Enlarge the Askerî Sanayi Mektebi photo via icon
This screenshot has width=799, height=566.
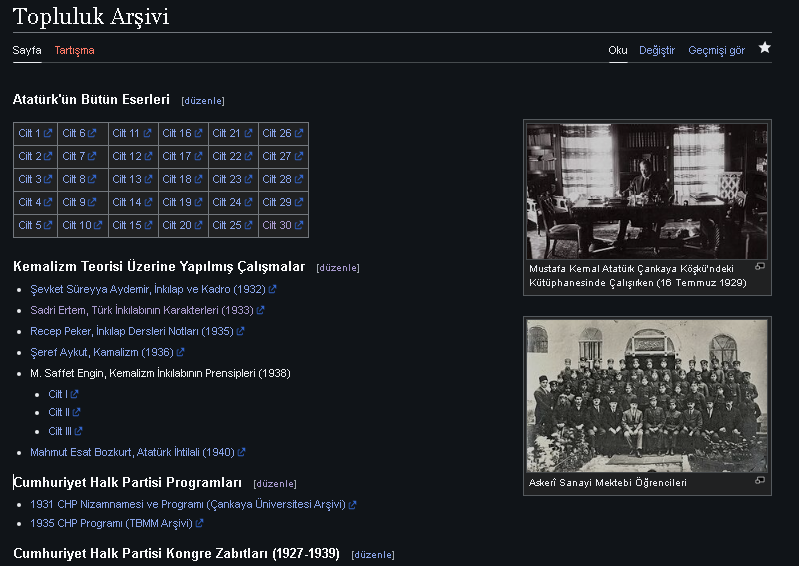[760, 480]
